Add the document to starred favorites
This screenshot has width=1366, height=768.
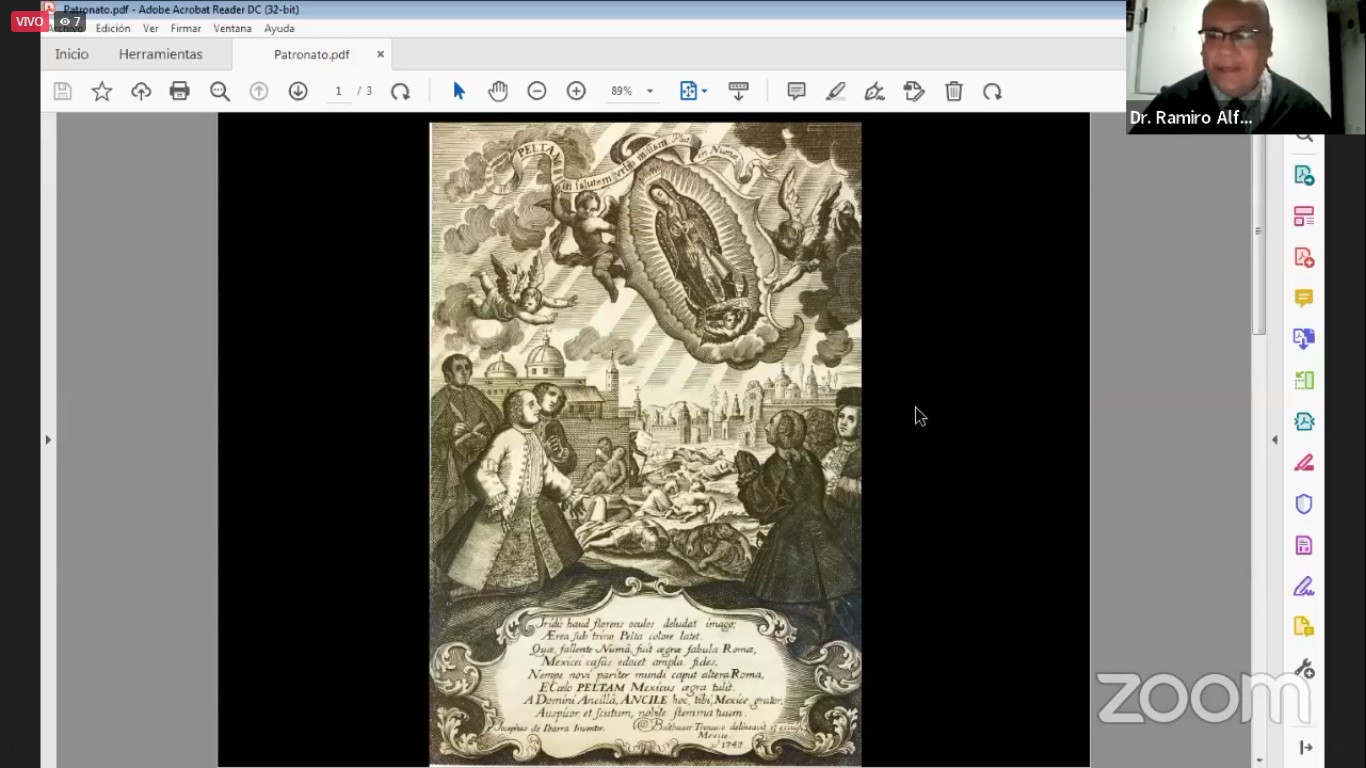point(102,91)
